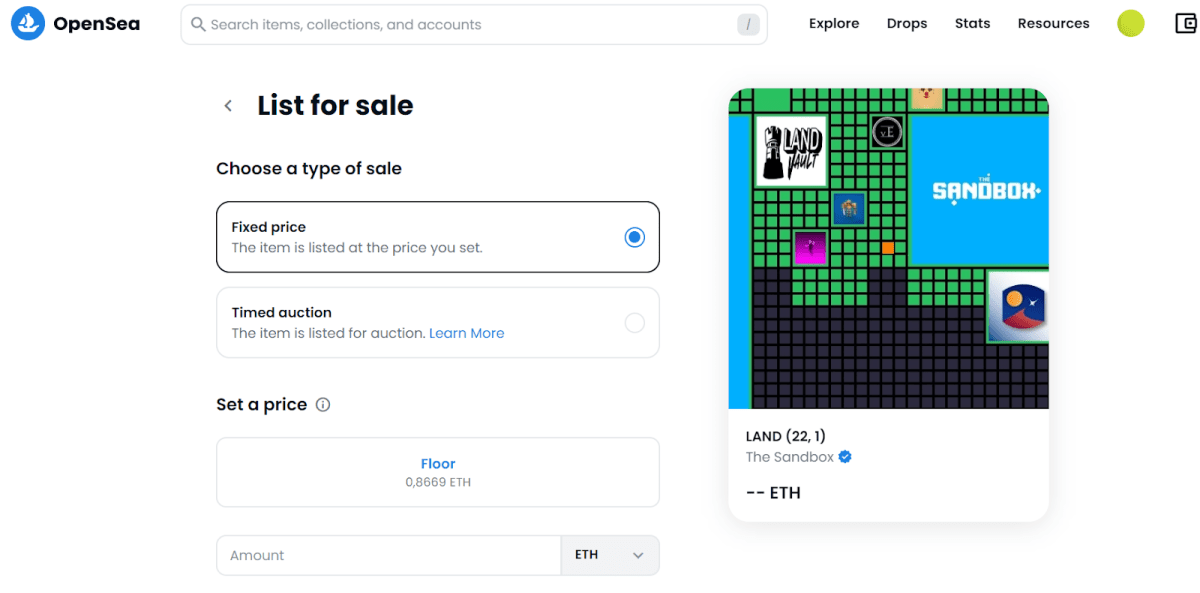Follow the Learn More link
This screenshot has height=593, width=1200.
tap(467, 334)
